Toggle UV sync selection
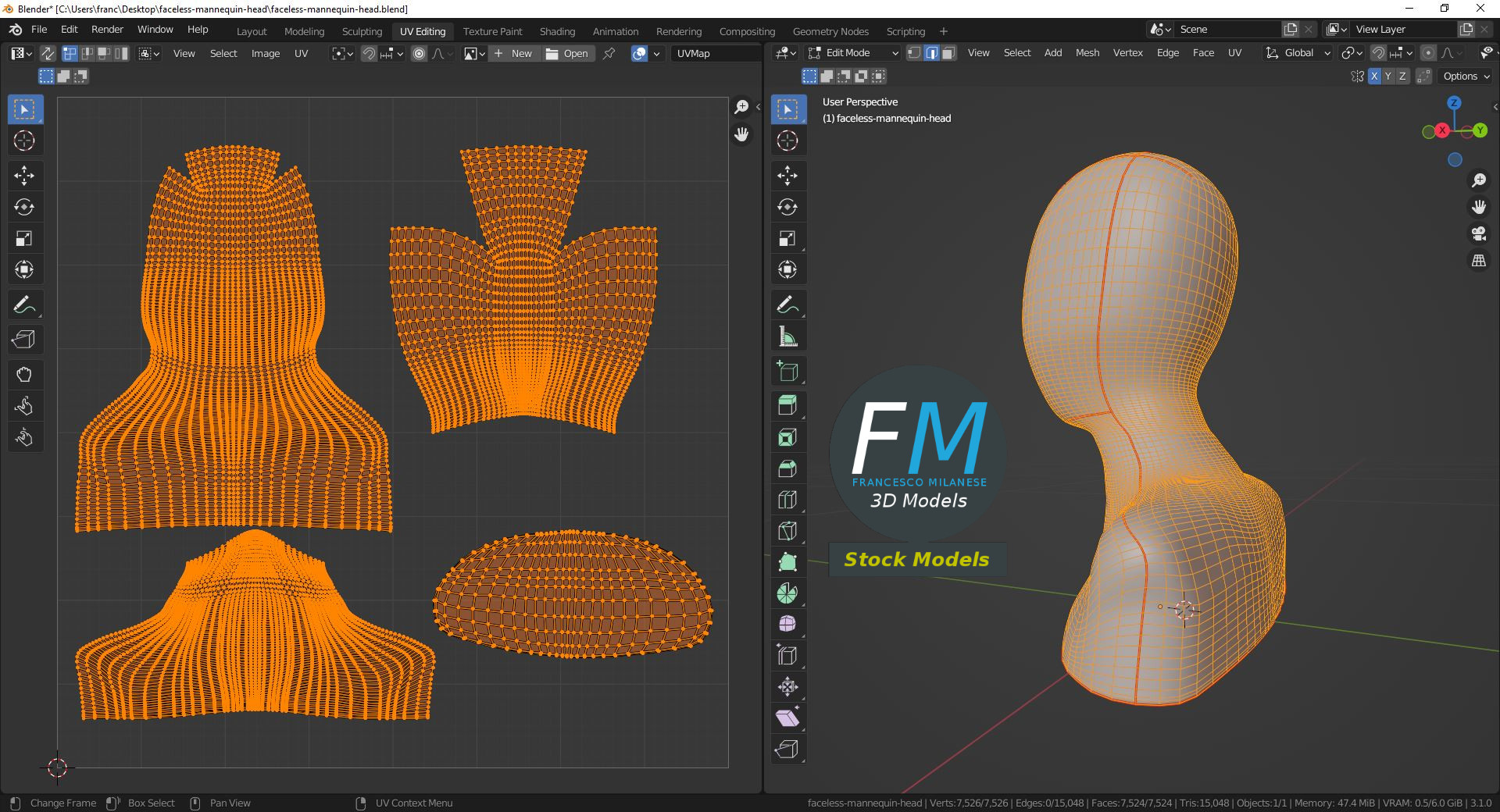 [48, 53]
